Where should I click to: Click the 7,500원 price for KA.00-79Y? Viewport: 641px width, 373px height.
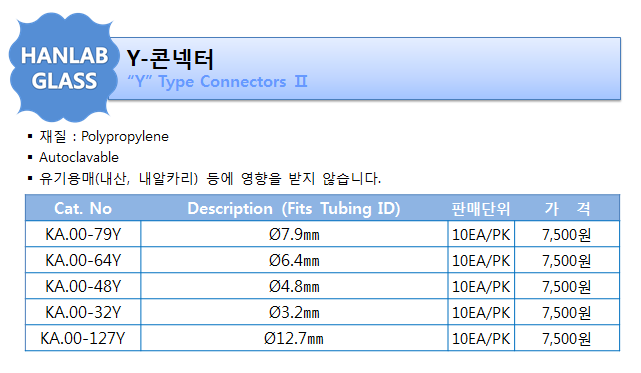[567, 234]
